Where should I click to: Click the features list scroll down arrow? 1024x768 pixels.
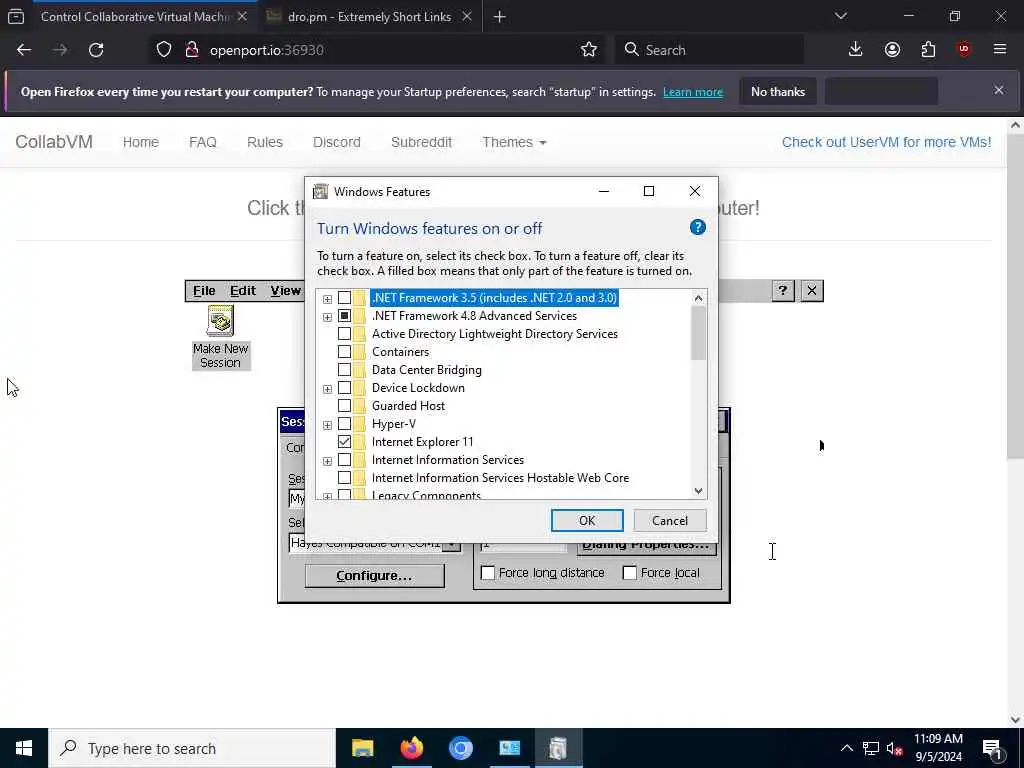click(x=698, y=490)
